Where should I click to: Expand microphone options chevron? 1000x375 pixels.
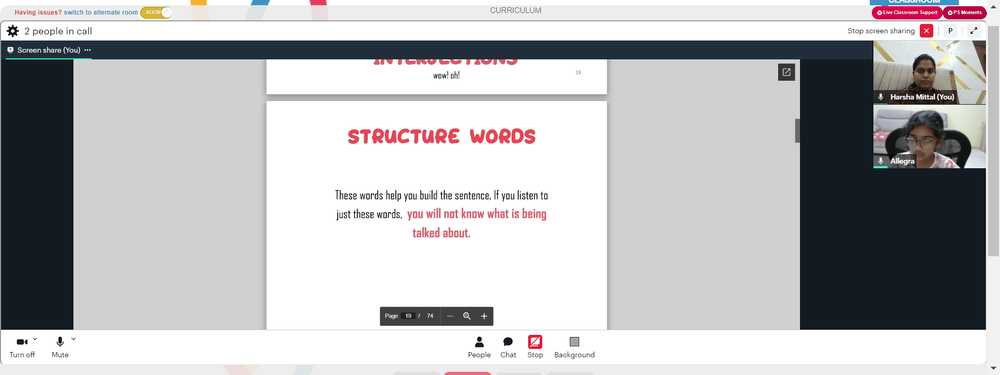(x=73, y=339)
